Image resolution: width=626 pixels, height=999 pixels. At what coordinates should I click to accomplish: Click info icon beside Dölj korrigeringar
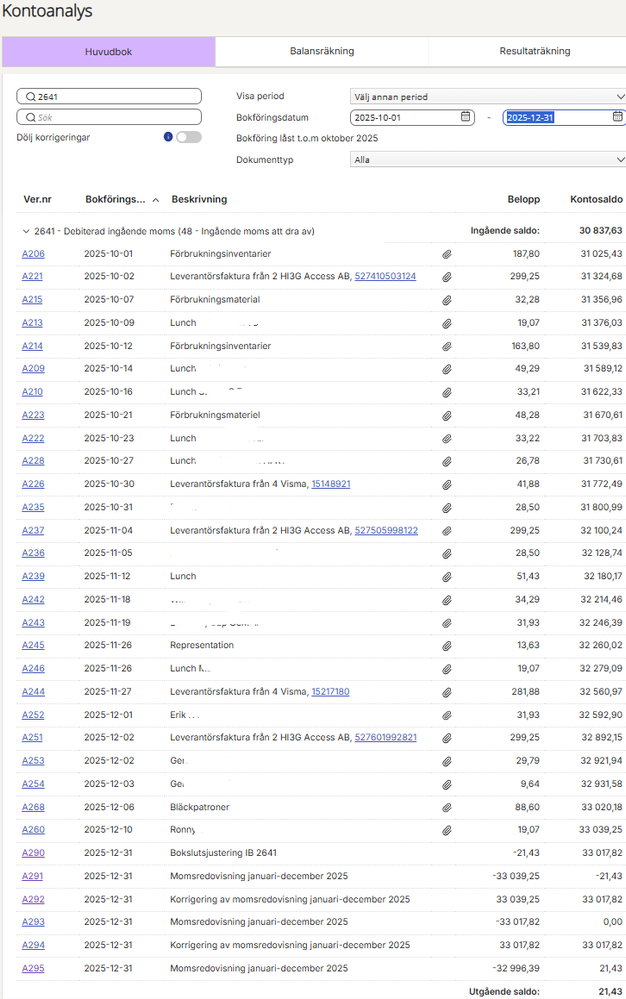click(x=168, y=137)
